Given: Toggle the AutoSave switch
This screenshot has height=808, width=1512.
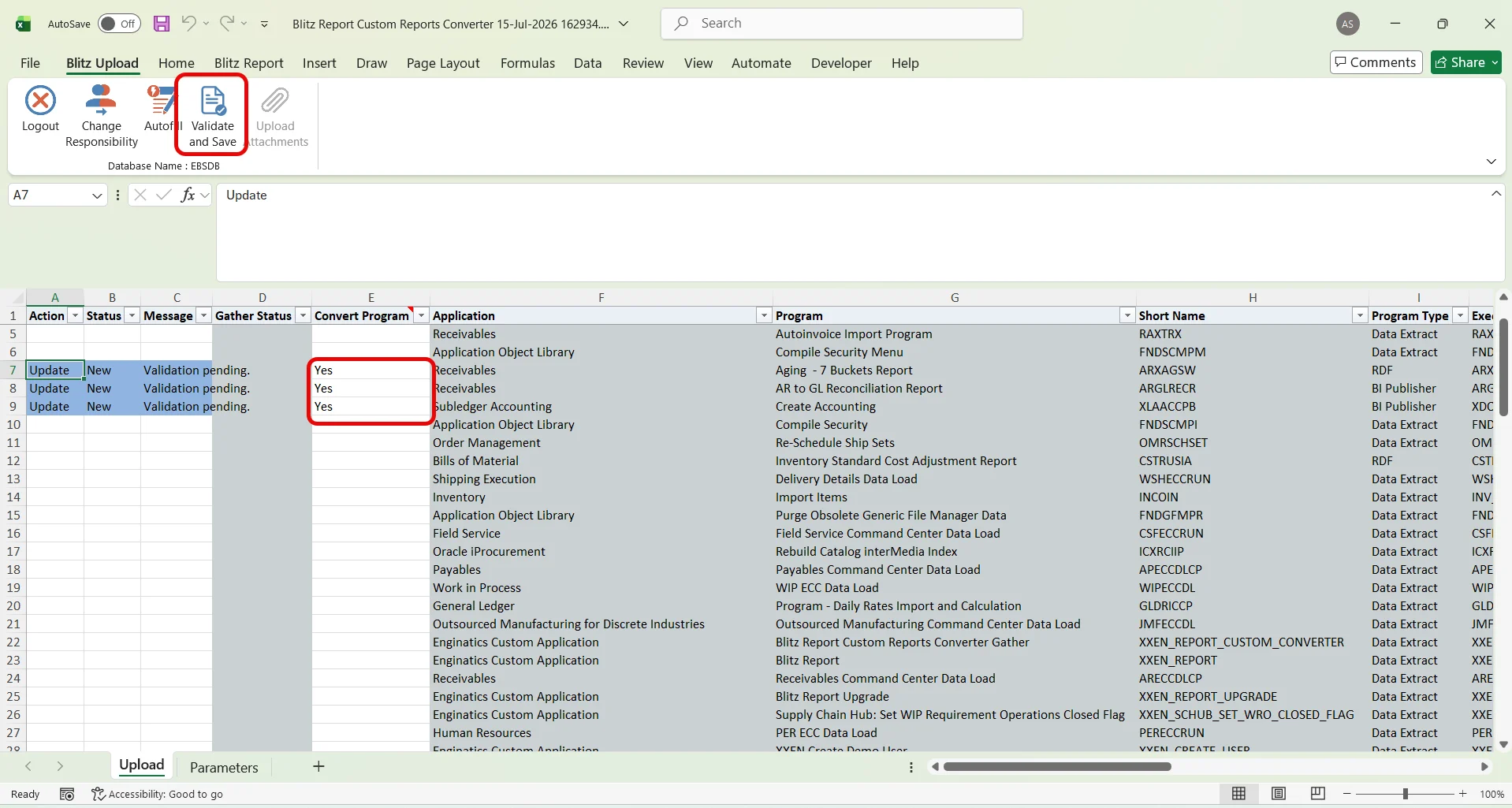Looking at the screenshot, I should point(120,24).
